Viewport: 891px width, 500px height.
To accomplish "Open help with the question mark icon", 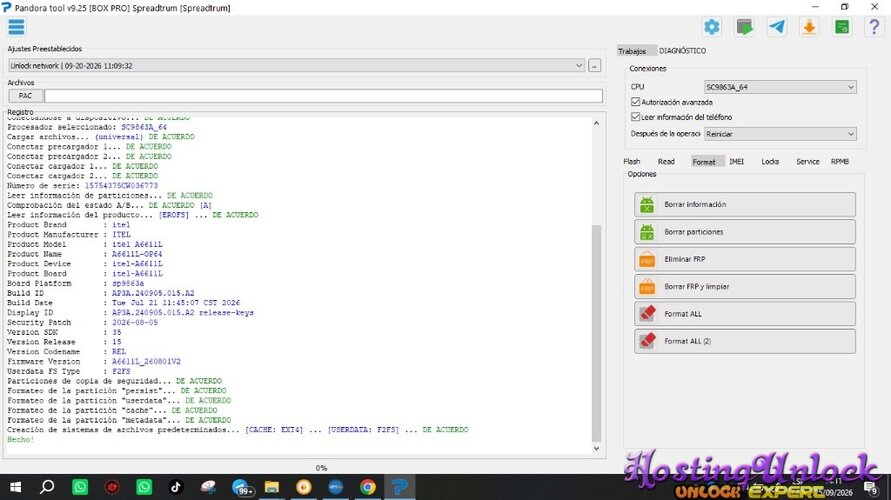I will tap(874, 27).
